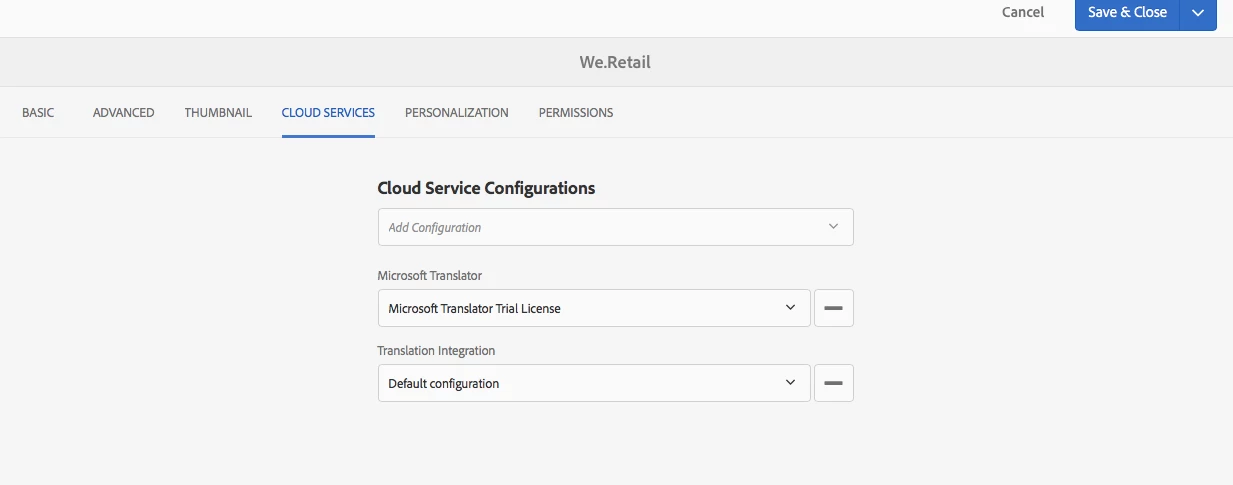The image size is (1233, 485).
Task: Open the Advanced tab
Action: pos(123,113)
